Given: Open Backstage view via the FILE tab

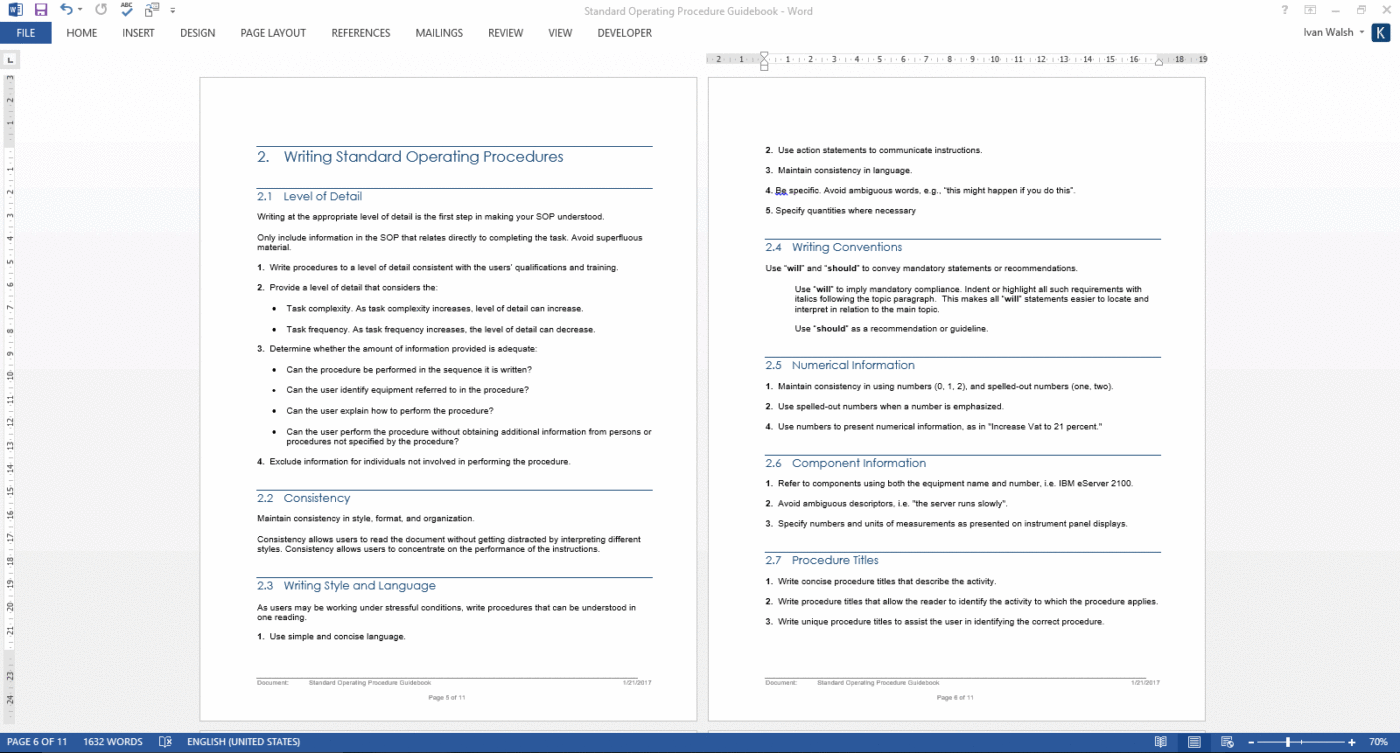Looking at the screenshot, I should (x=26, y=33).
